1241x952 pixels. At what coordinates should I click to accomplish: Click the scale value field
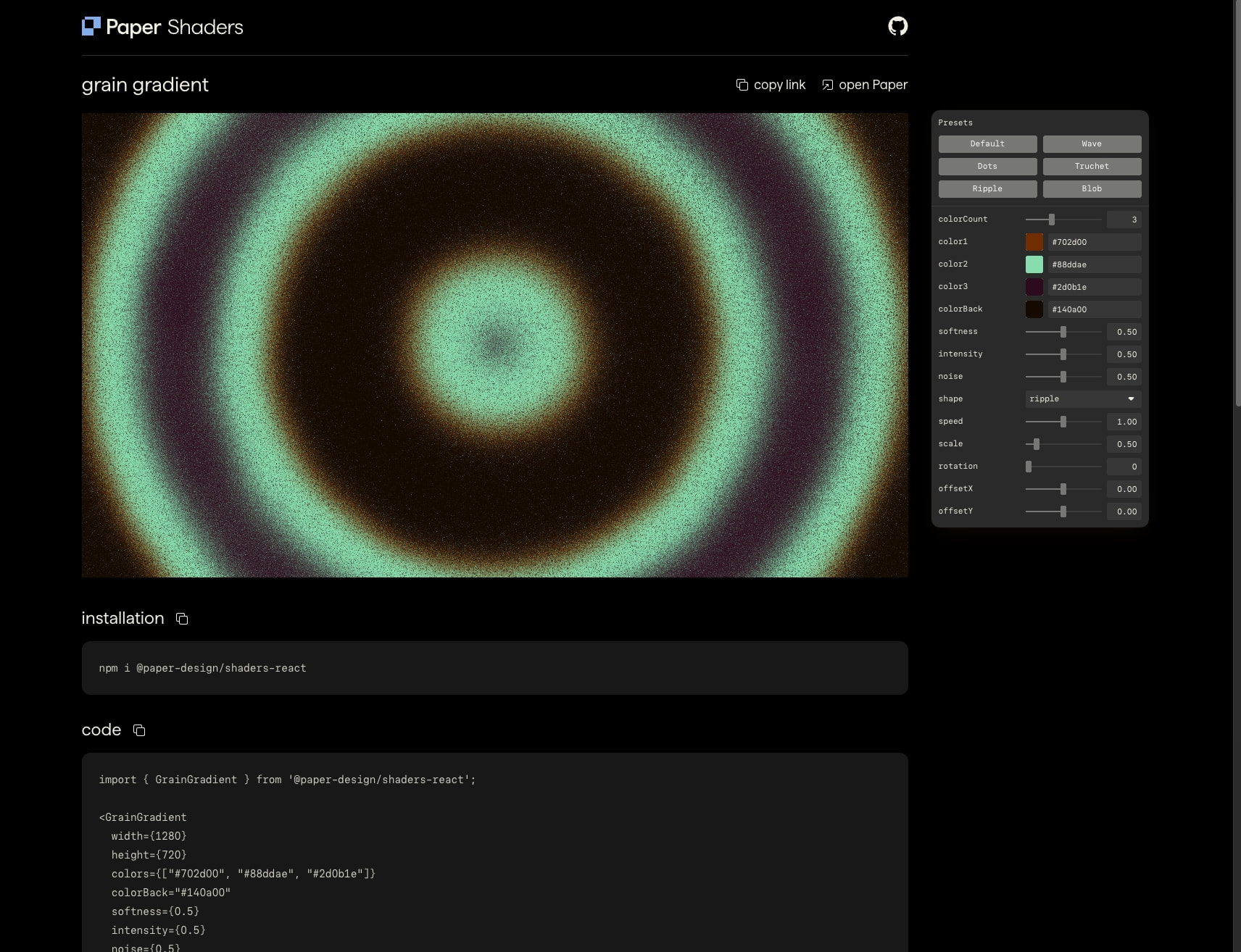click(1124, 444)
